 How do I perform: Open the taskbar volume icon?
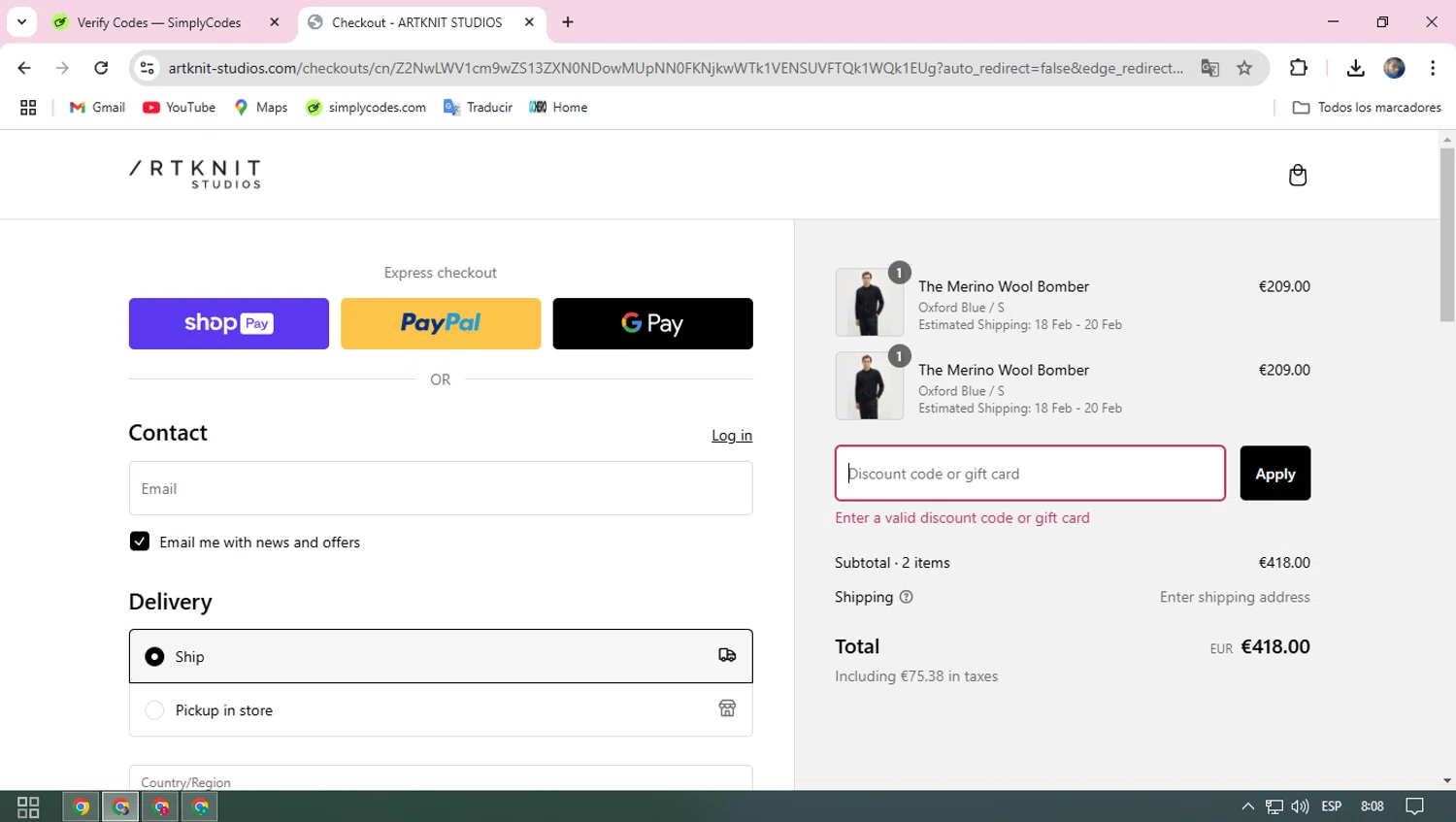coord(1300,806)
